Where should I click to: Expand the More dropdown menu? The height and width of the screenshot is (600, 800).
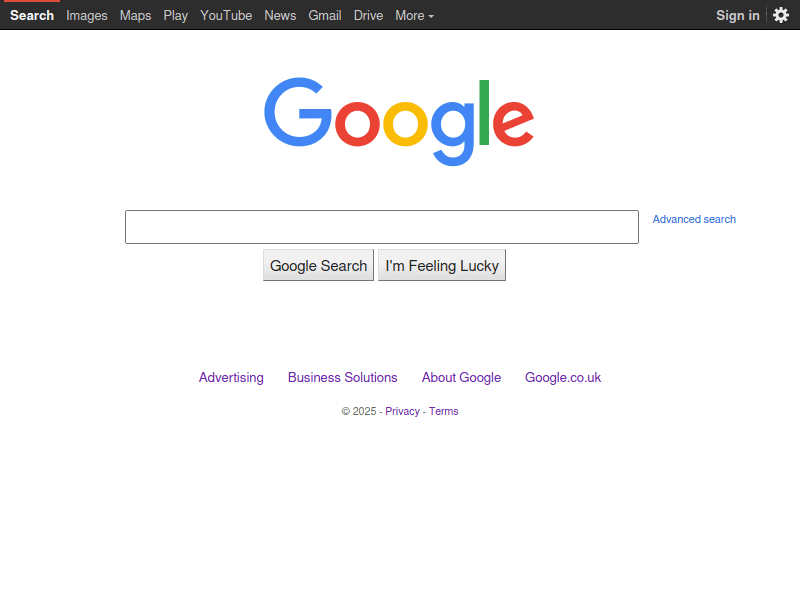[414, 15]
